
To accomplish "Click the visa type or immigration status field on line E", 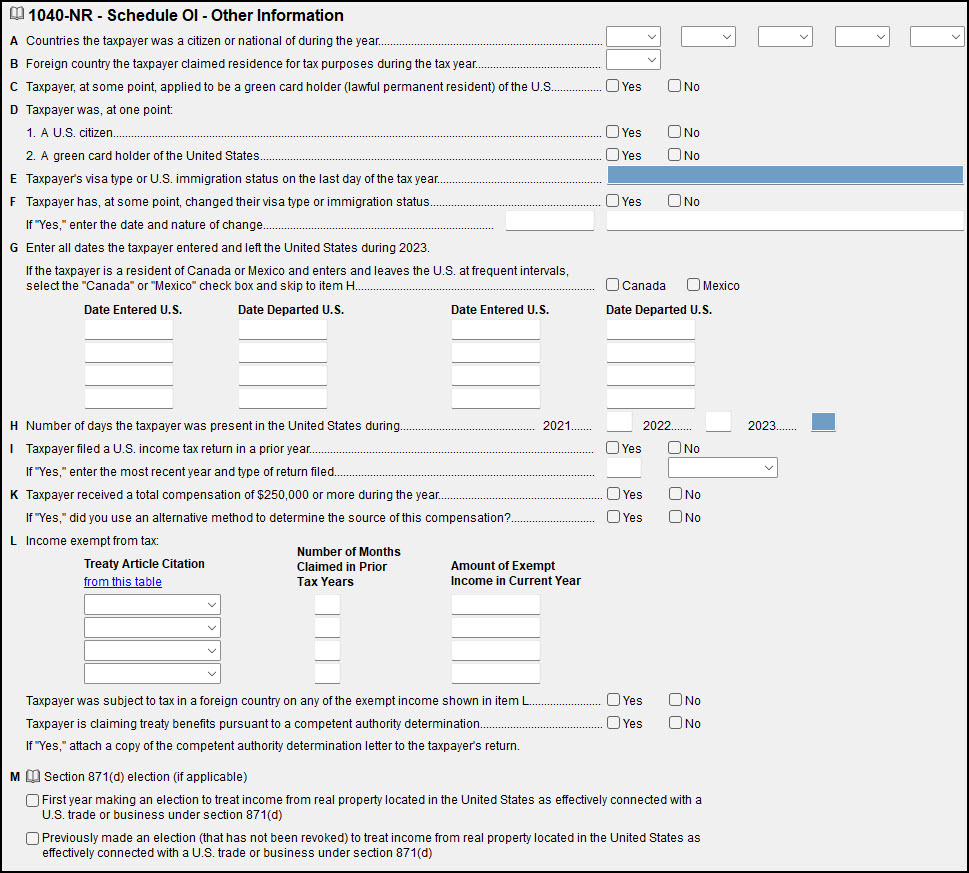I will pyautogui.click(x=785, y=175).
